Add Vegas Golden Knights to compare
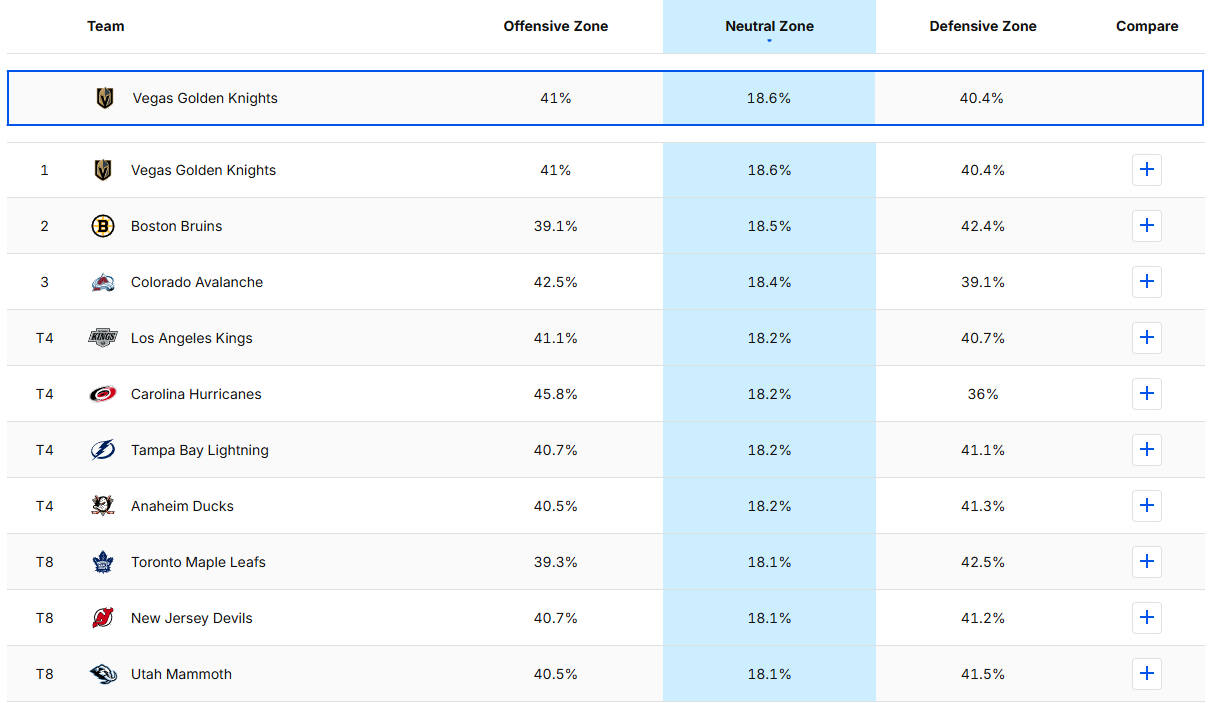 coord(1146,170)
